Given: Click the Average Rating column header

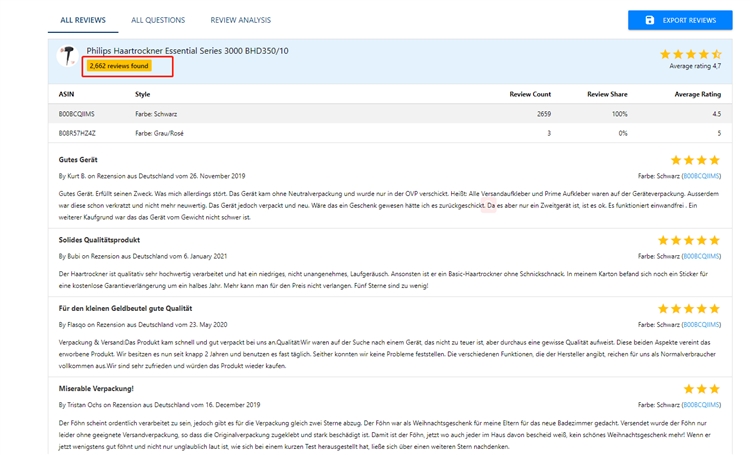Looking at the screenshot, I should coord(697,94).
